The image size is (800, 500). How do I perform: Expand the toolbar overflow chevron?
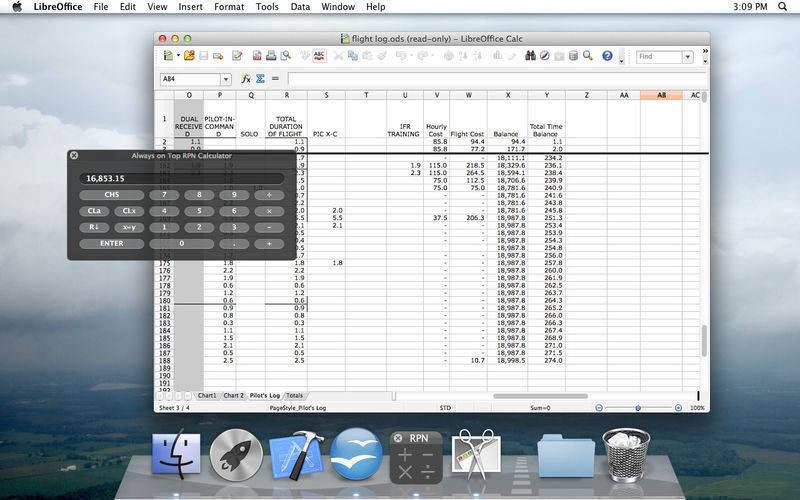click(705, 51)
